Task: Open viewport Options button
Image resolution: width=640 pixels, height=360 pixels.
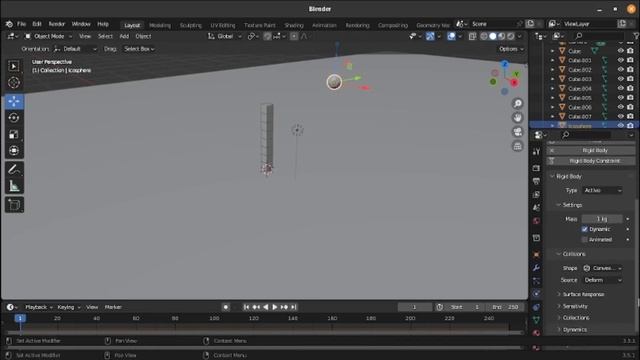Action: point(511,49)
